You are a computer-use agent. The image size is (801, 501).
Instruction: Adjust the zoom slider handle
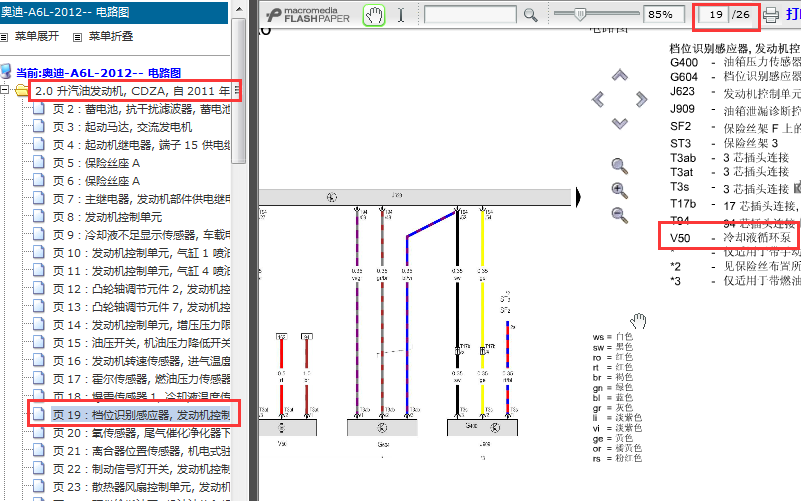coord(580,14)
